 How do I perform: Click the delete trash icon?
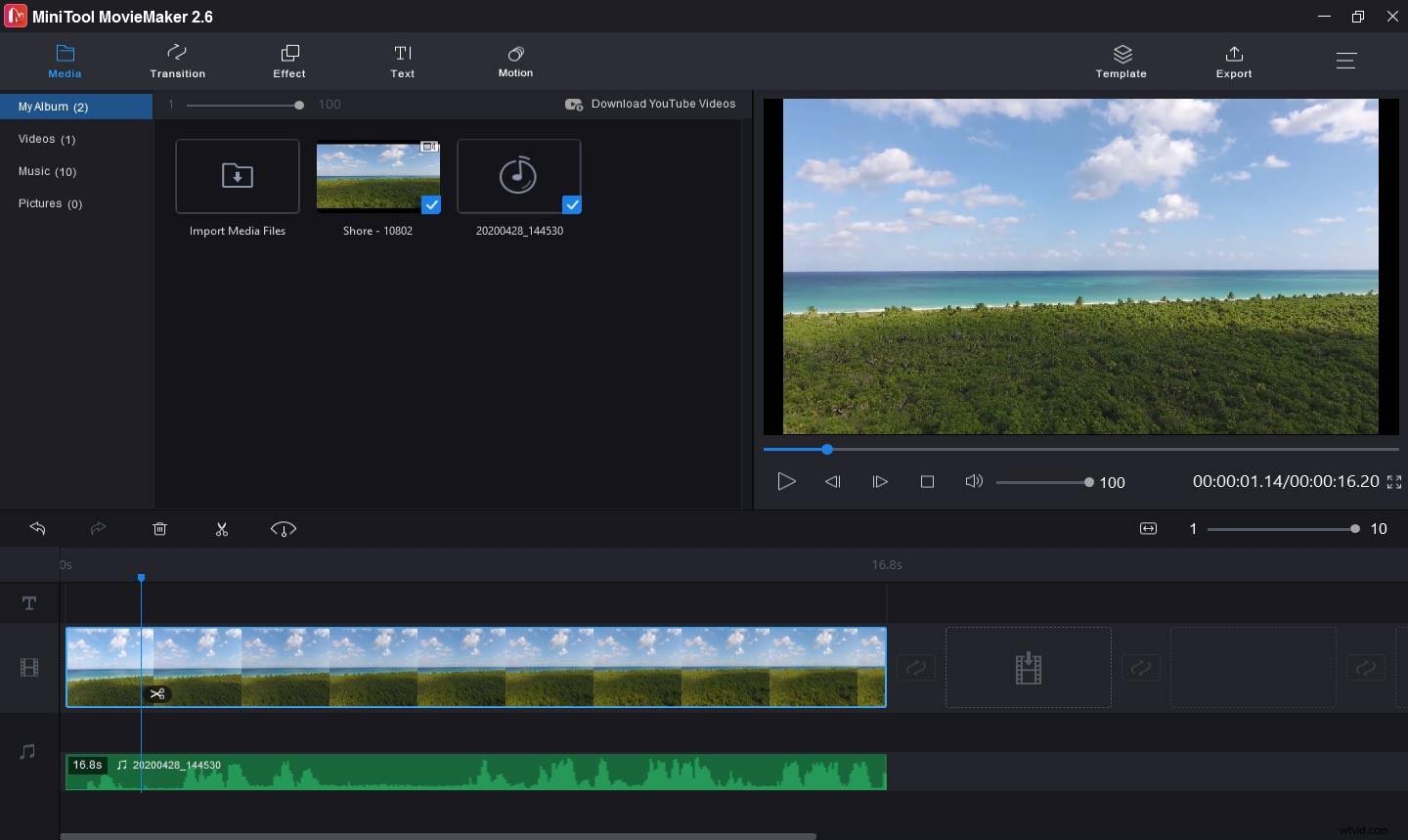[160, 529]
